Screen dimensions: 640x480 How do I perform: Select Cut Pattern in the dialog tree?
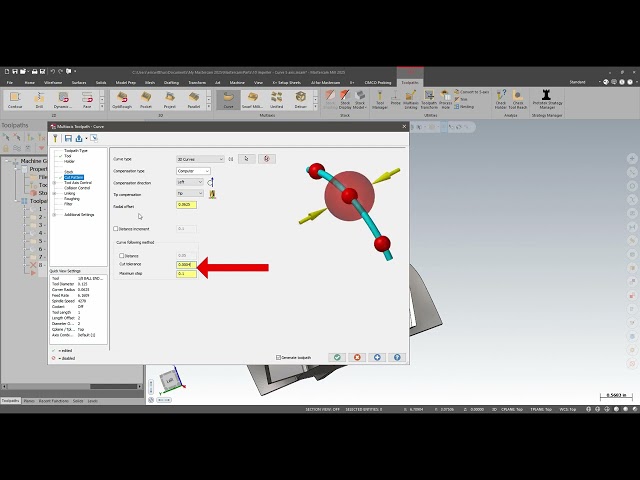[x=74, y=178]
